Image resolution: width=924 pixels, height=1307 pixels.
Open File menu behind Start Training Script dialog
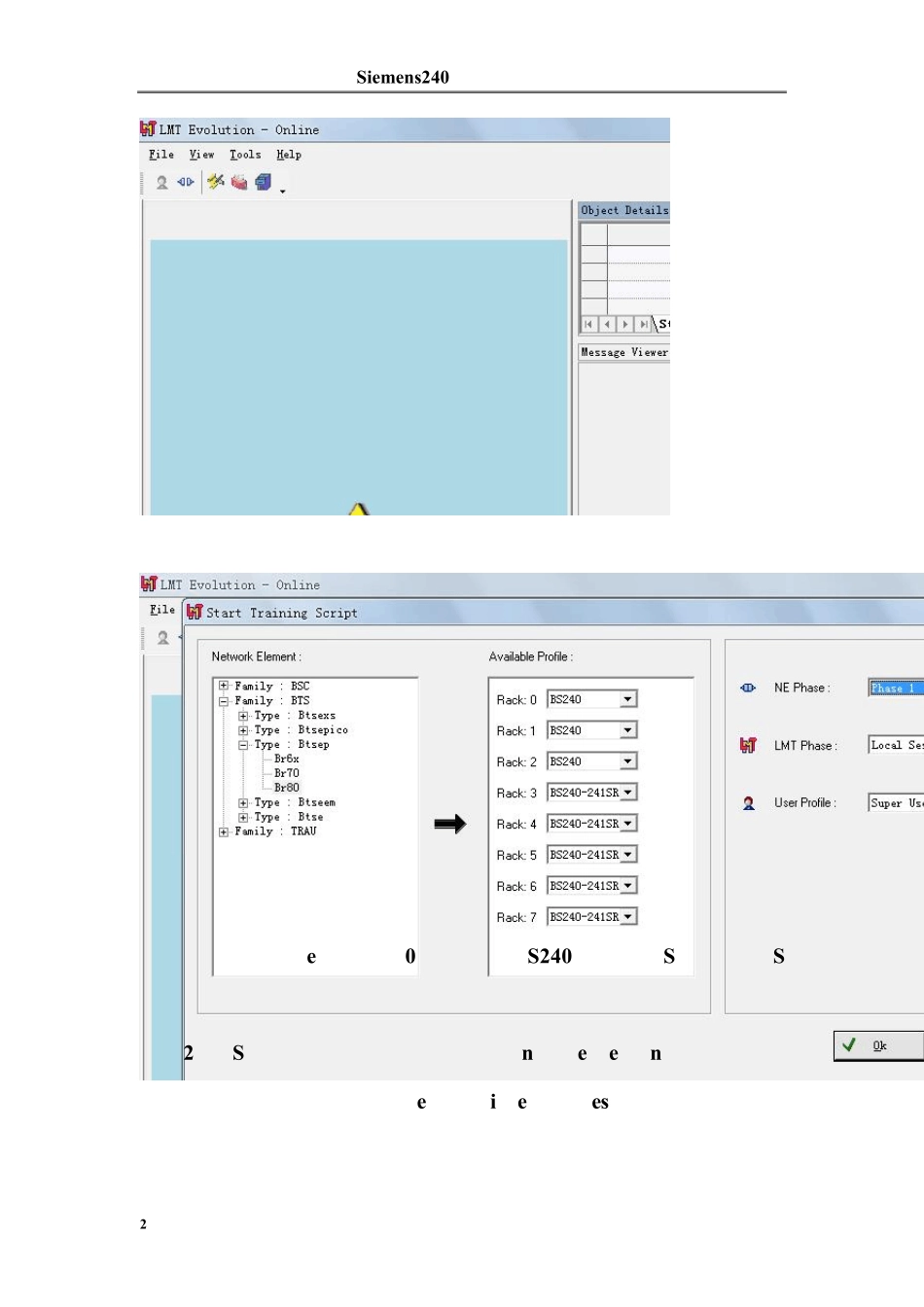tap(162, 610)
